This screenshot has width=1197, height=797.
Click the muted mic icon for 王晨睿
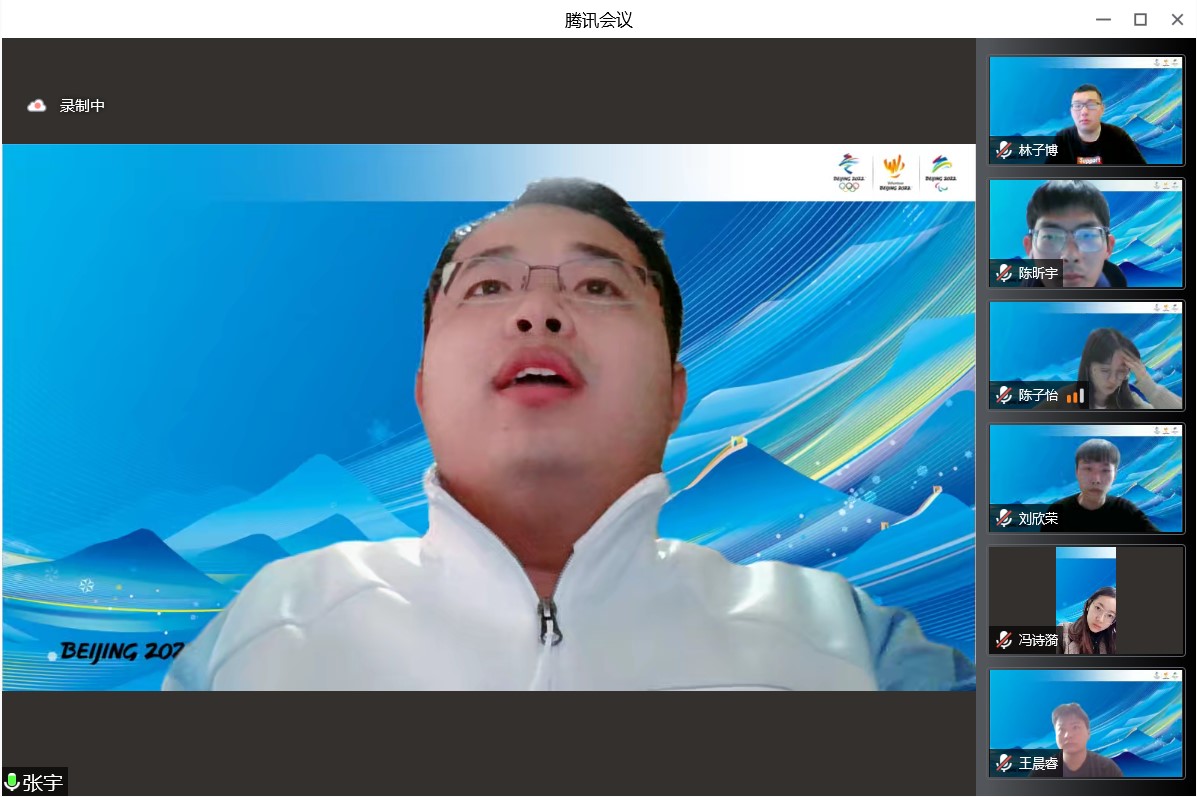[1004, 763]
